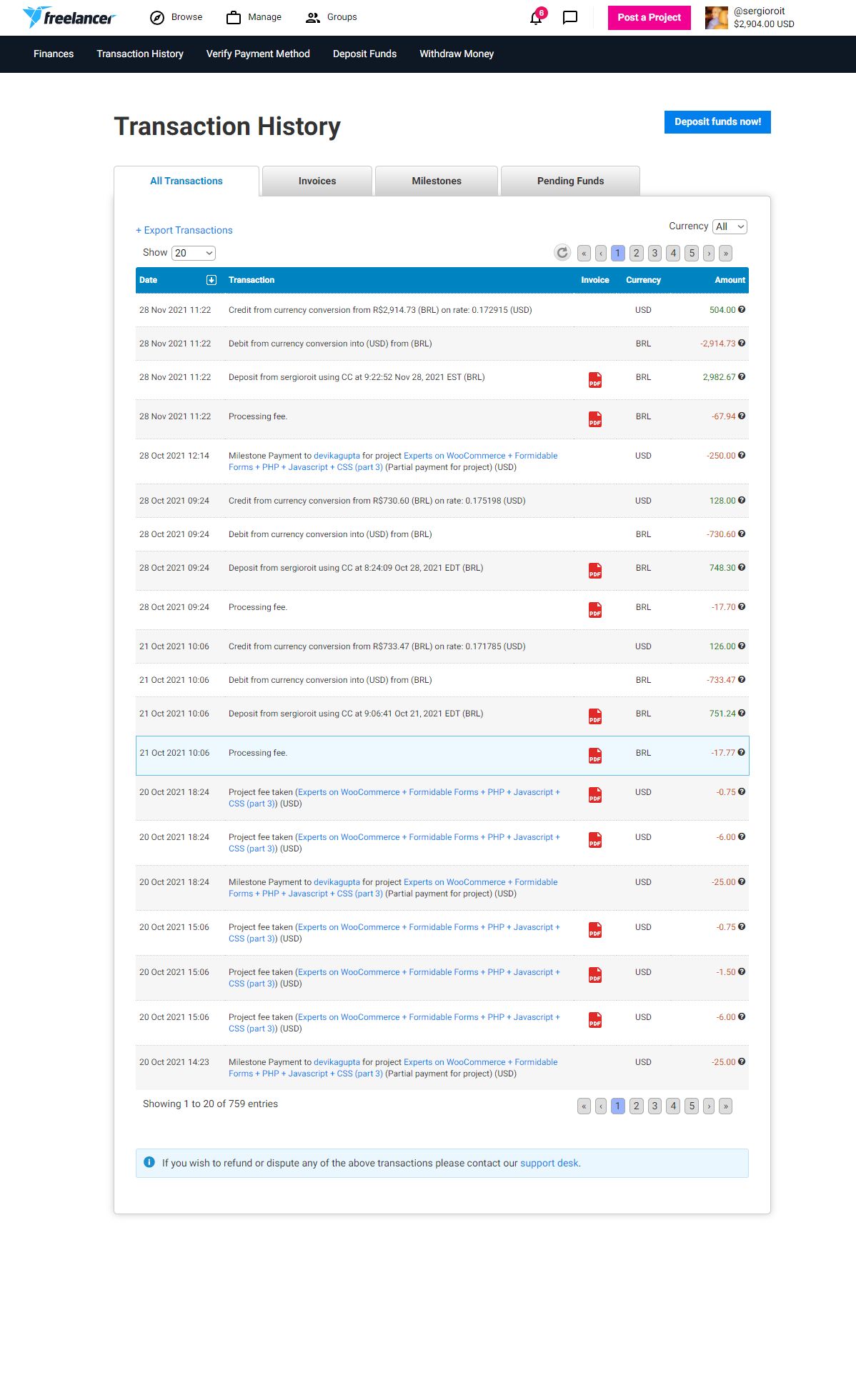The image size is (856, 1400).
Task: Open the Show entries count dropdown
Action: [194, 253]
